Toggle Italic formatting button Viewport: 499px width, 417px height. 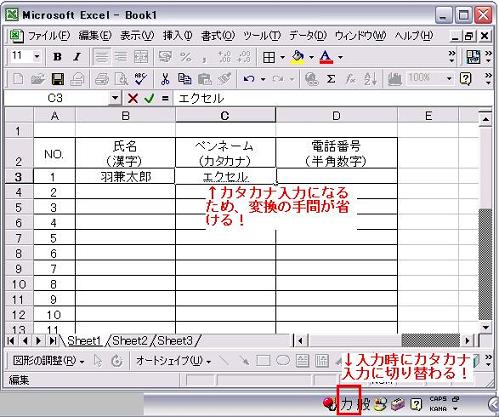(77, 57)
